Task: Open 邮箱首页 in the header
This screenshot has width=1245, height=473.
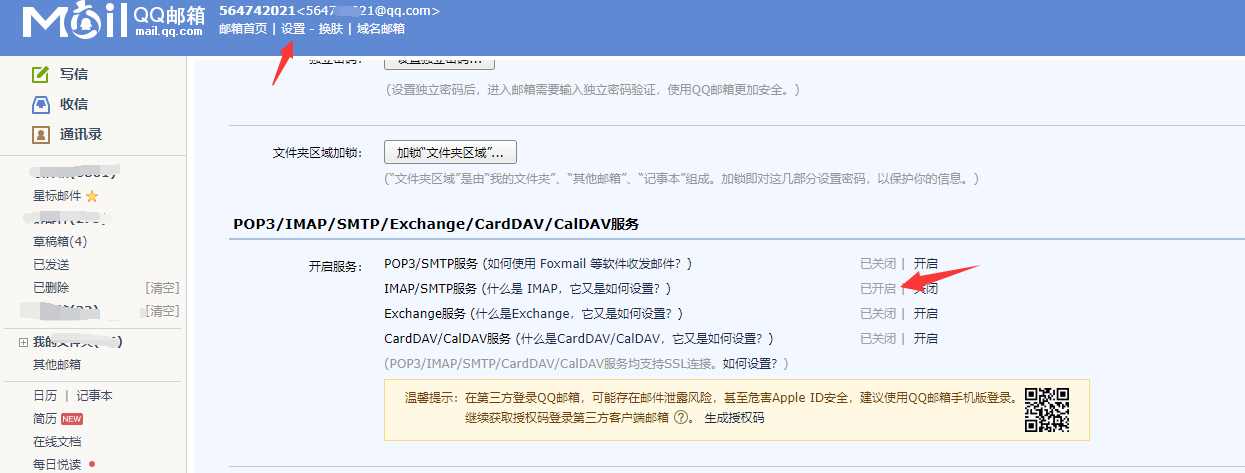Action: coord(243,29)
